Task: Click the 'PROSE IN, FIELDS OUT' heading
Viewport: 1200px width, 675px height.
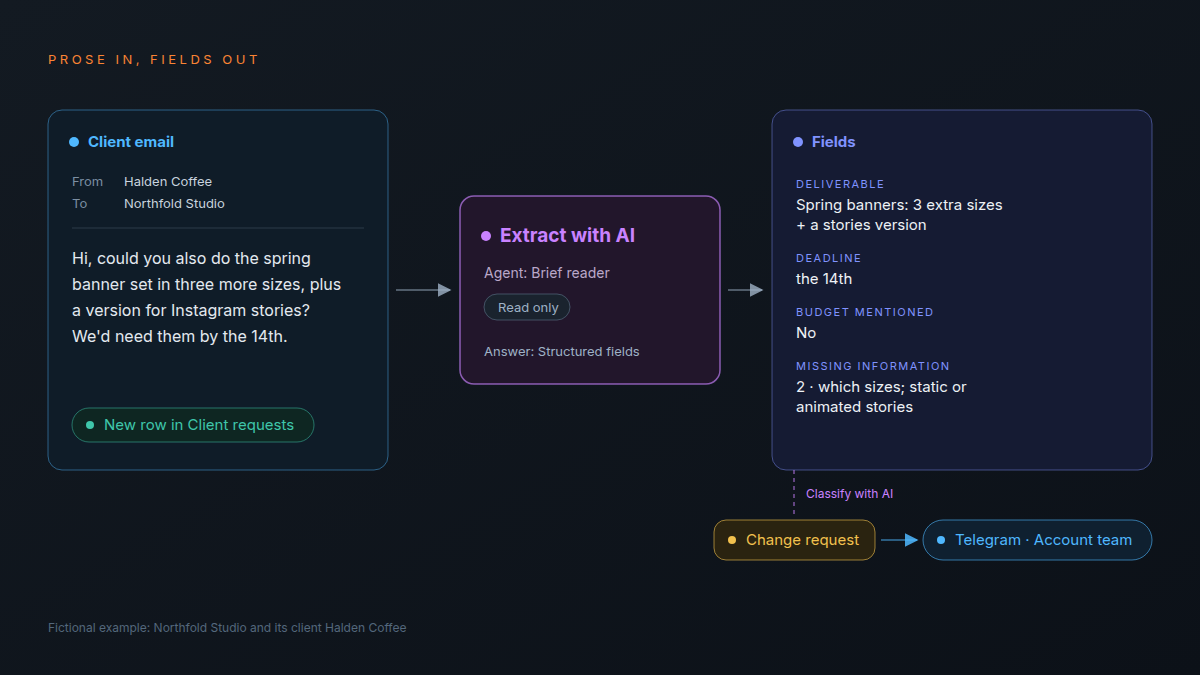Action: pyautogui.click(x=153, y=60)
